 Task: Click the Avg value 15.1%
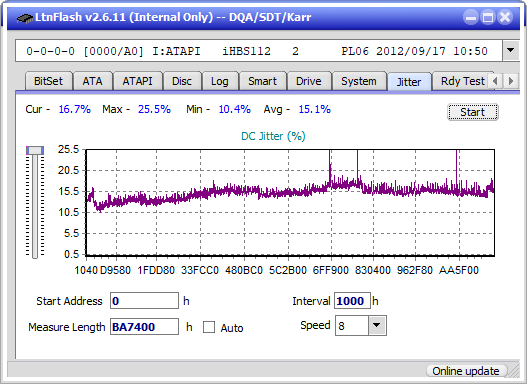[315, 109]
